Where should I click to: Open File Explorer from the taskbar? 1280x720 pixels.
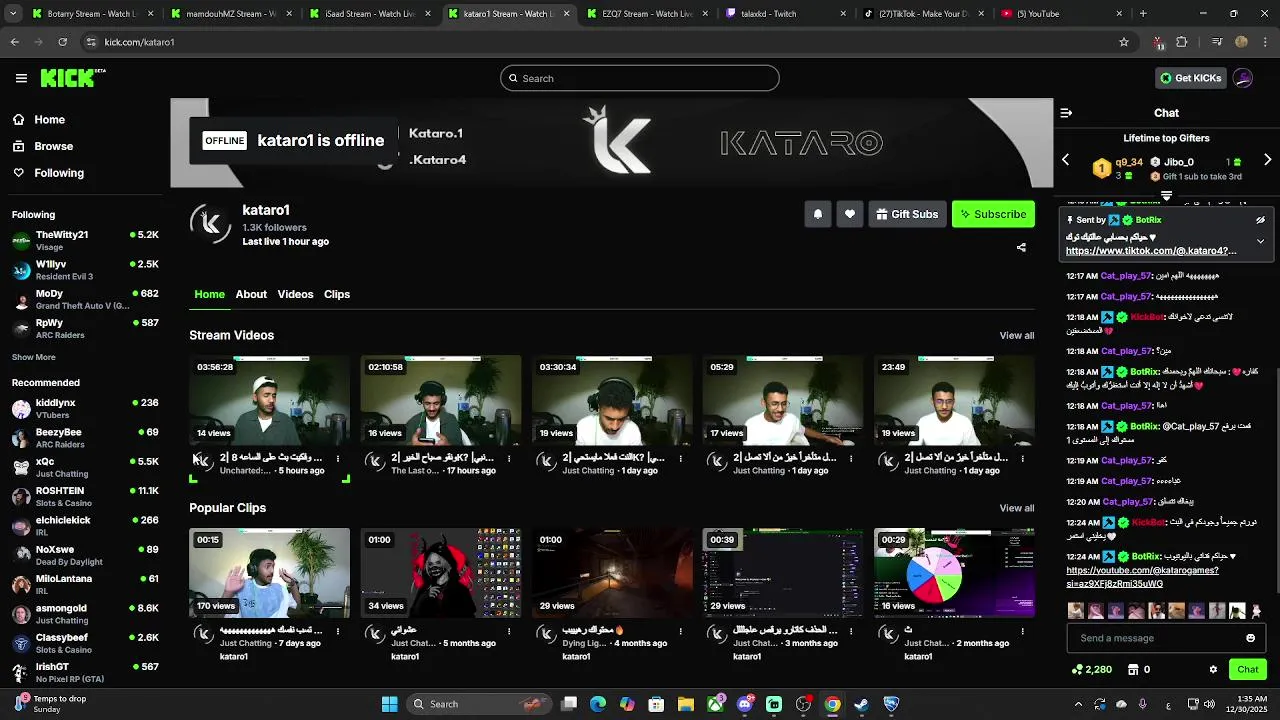[x=685, y=704]
